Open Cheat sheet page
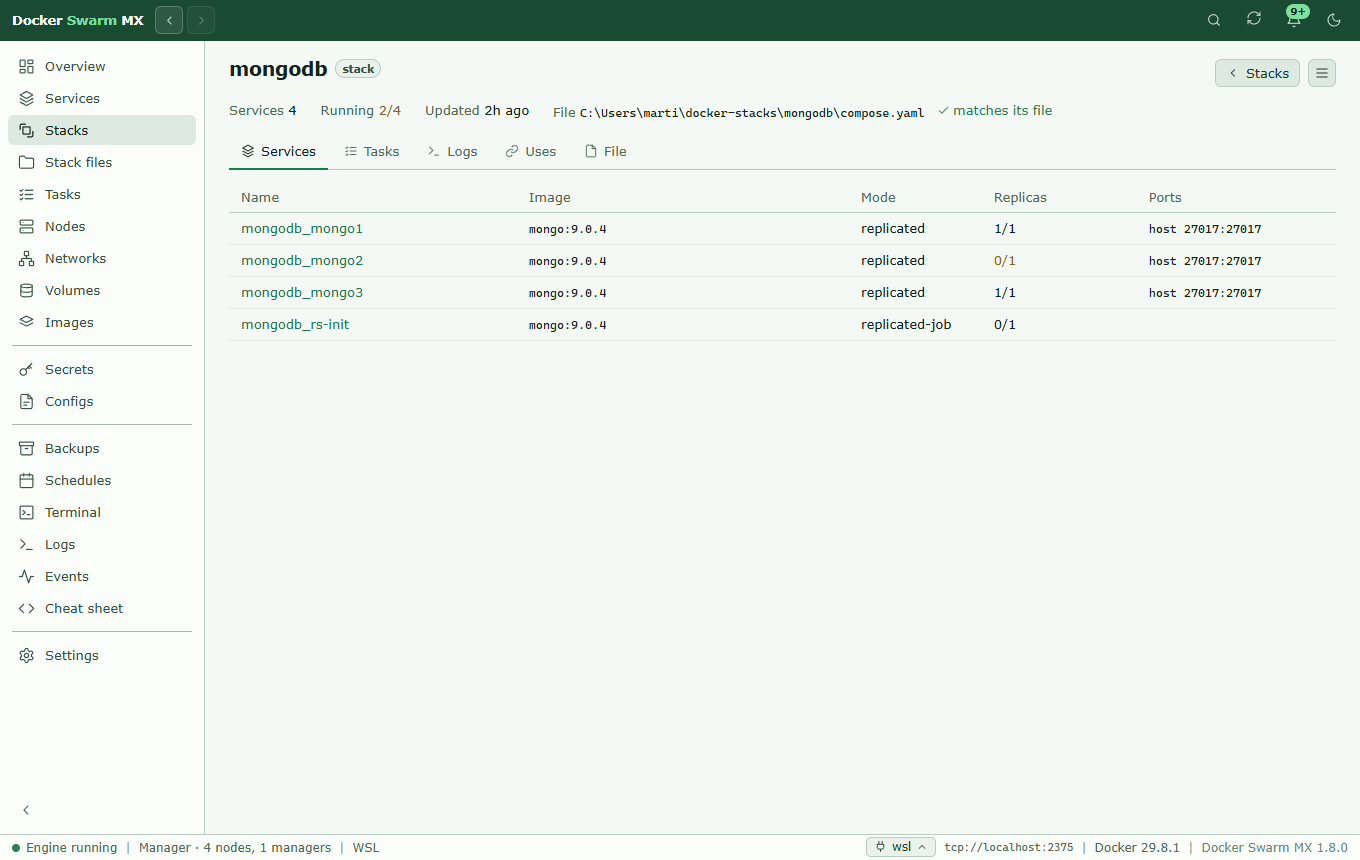 (102, 608)
